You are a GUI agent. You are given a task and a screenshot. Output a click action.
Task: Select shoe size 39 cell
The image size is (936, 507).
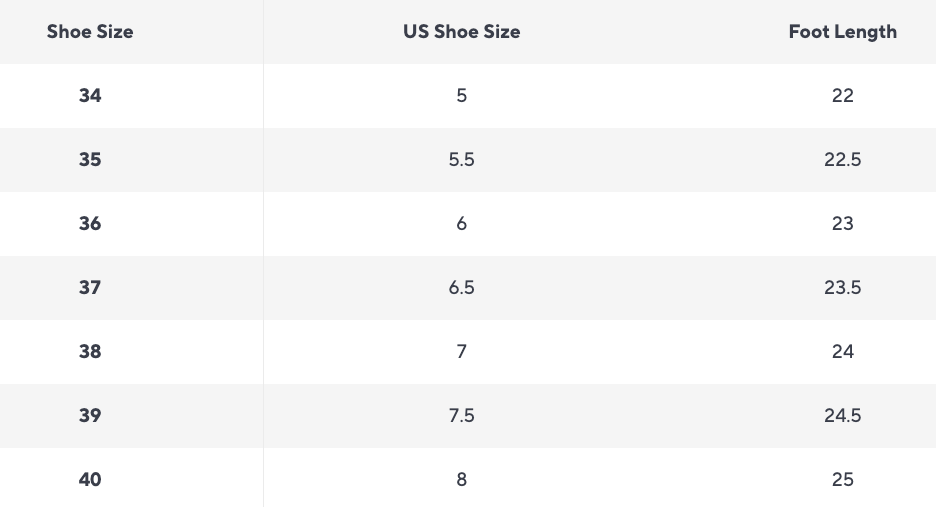(x=90, y=416)
